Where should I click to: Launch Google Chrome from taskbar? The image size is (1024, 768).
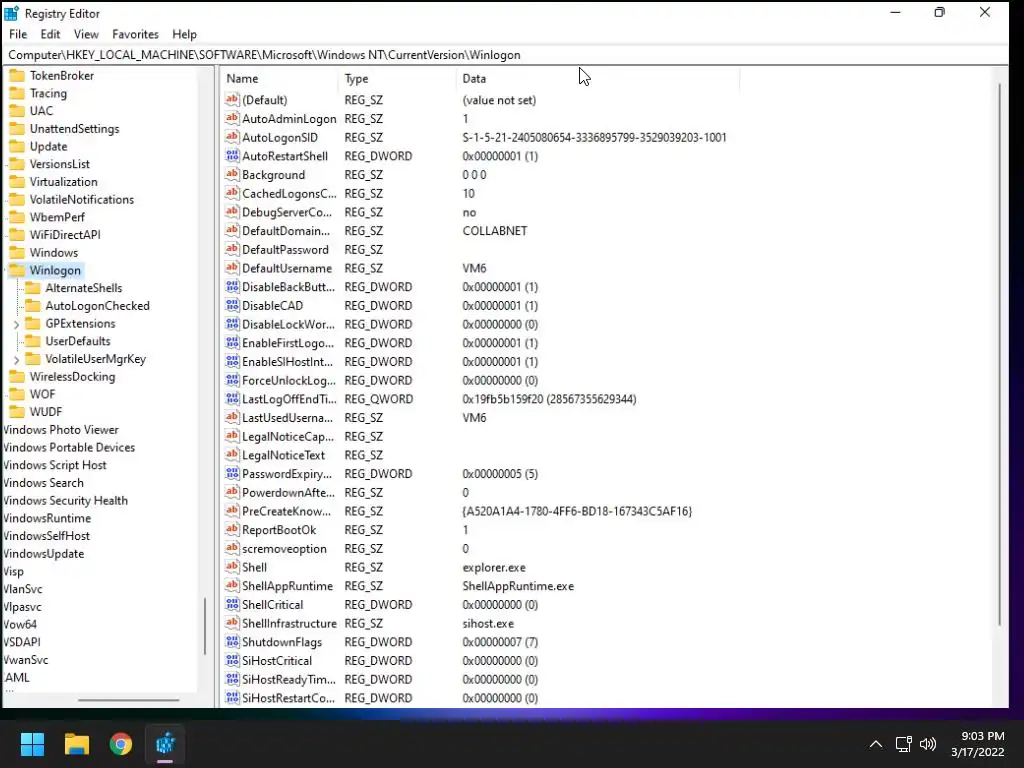point(121,744)
